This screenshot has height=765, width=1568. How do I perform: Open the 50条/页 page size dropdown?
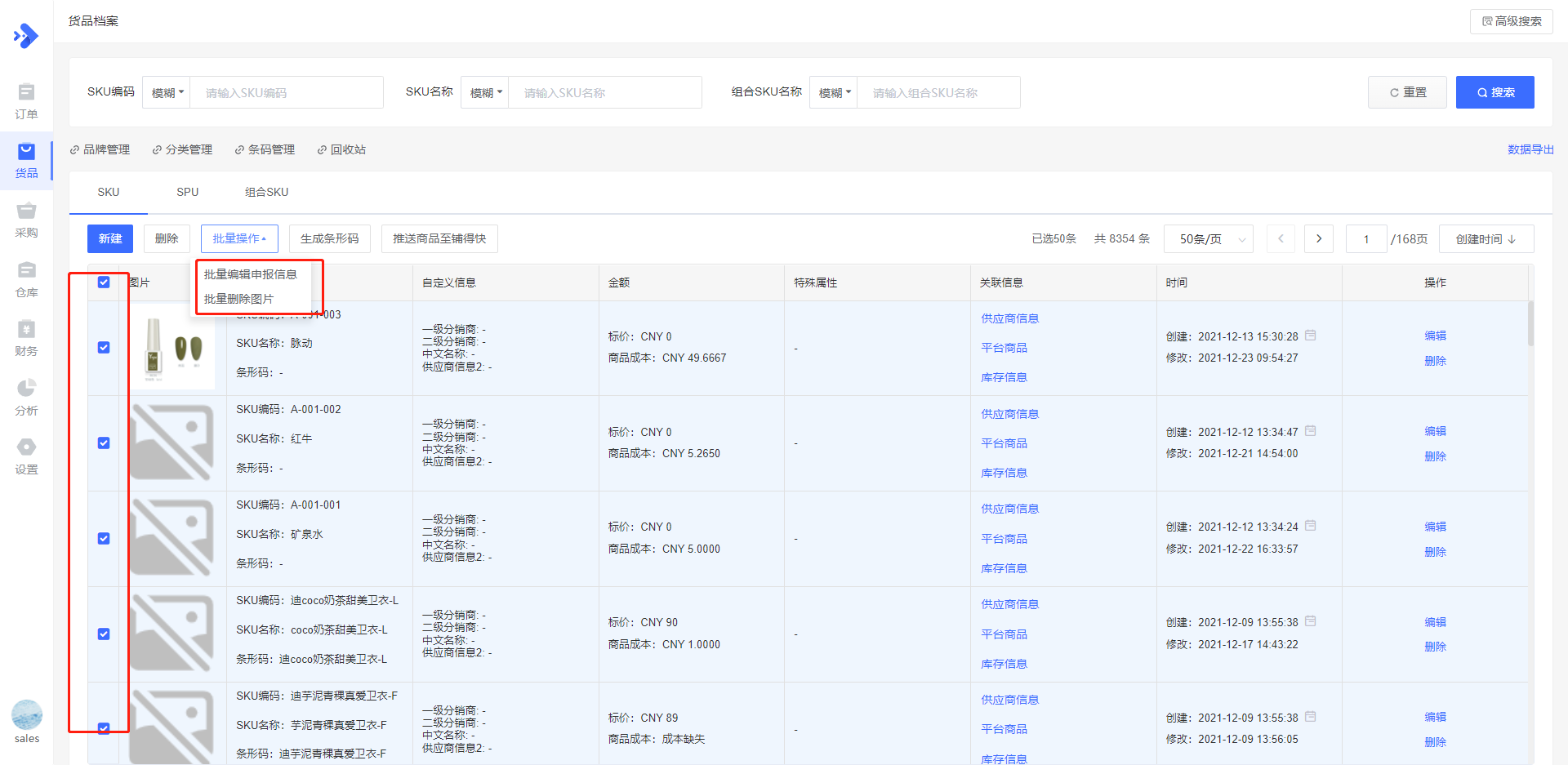pos(1209,239)
